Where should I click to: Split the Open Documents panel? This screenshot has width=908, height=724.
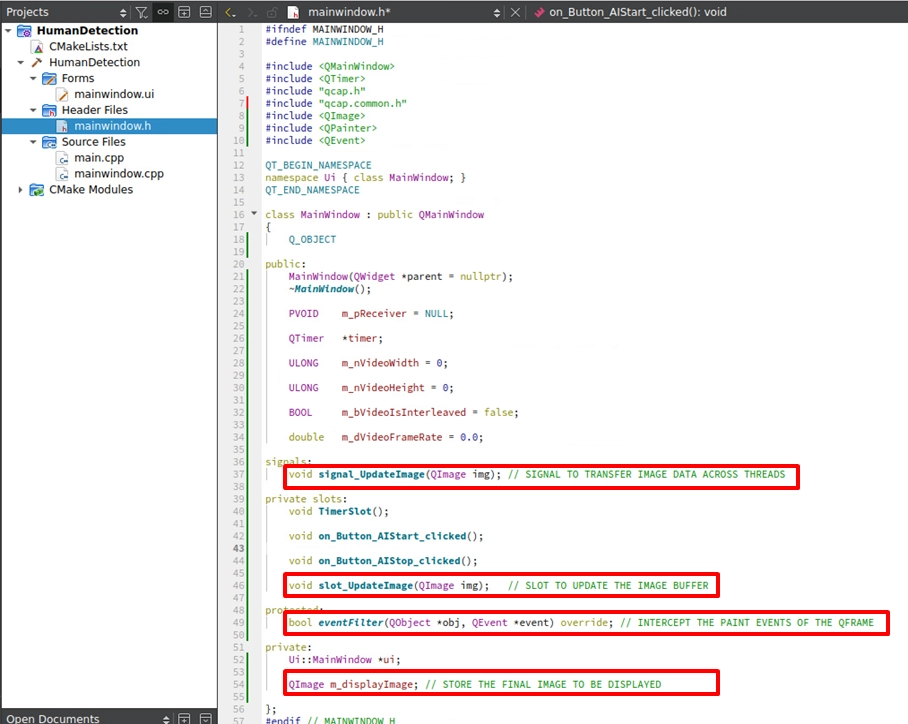184,719
